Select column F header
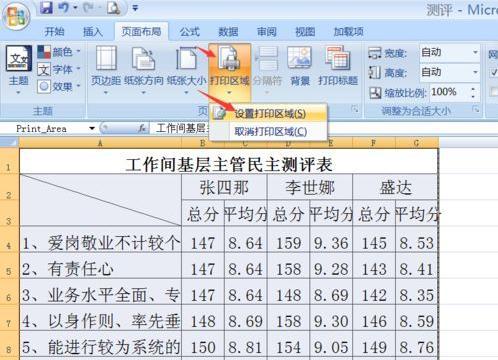Screen dimensions: 498x360 pyautogui.click(x=374, y=143)
